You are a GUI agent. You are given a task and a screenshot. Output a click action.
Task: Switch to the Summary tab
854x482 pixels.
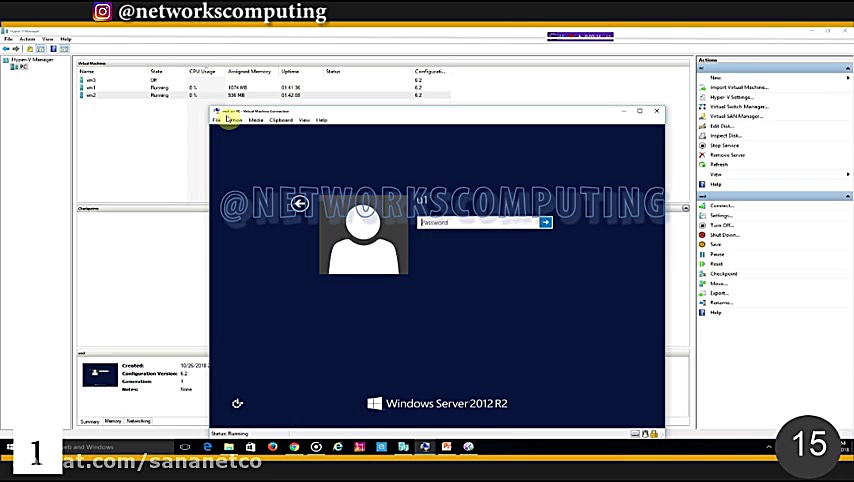click(x=90, y=422)
